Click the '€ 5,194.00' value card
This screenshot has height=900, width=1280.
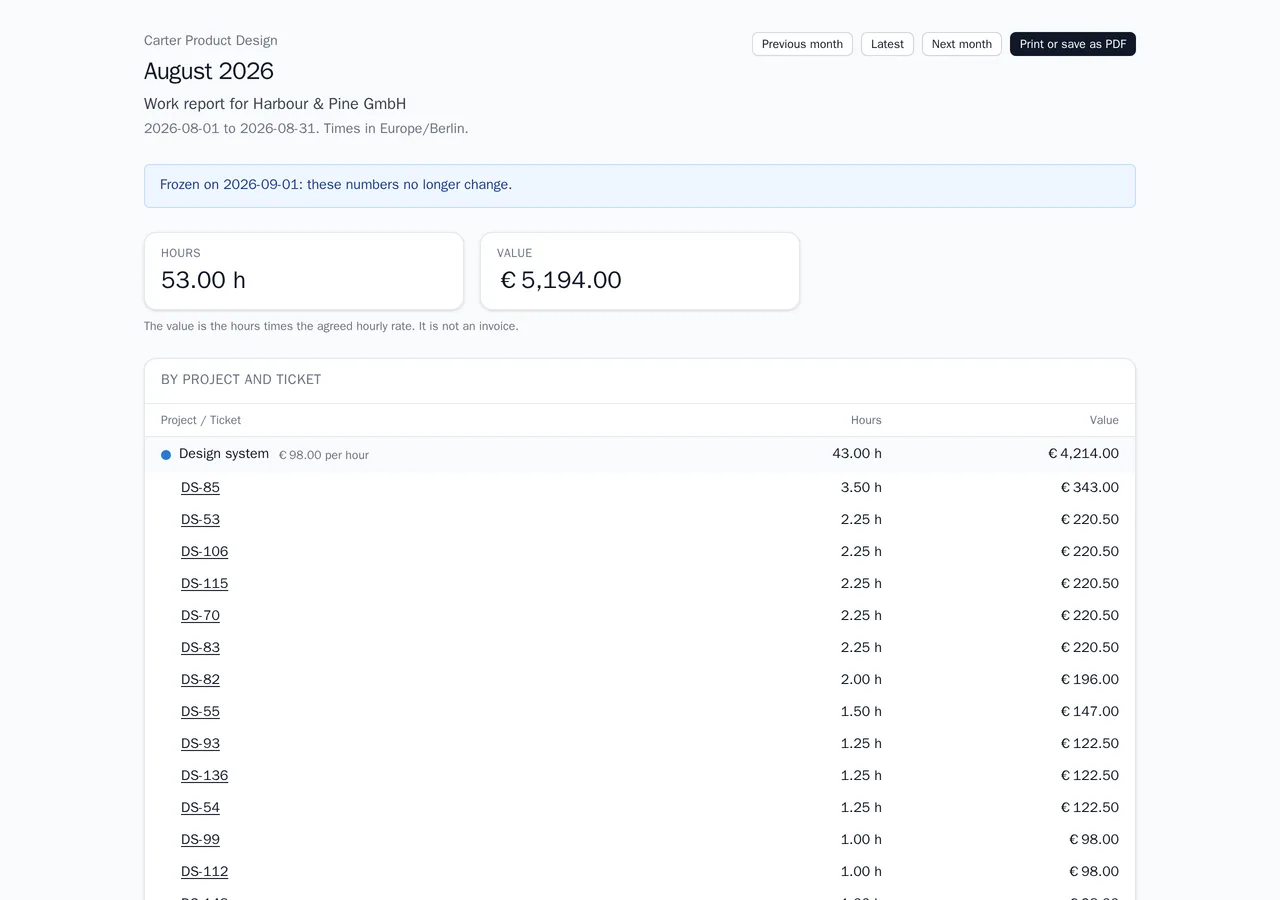pyautogui.click(x=640, y=271)
